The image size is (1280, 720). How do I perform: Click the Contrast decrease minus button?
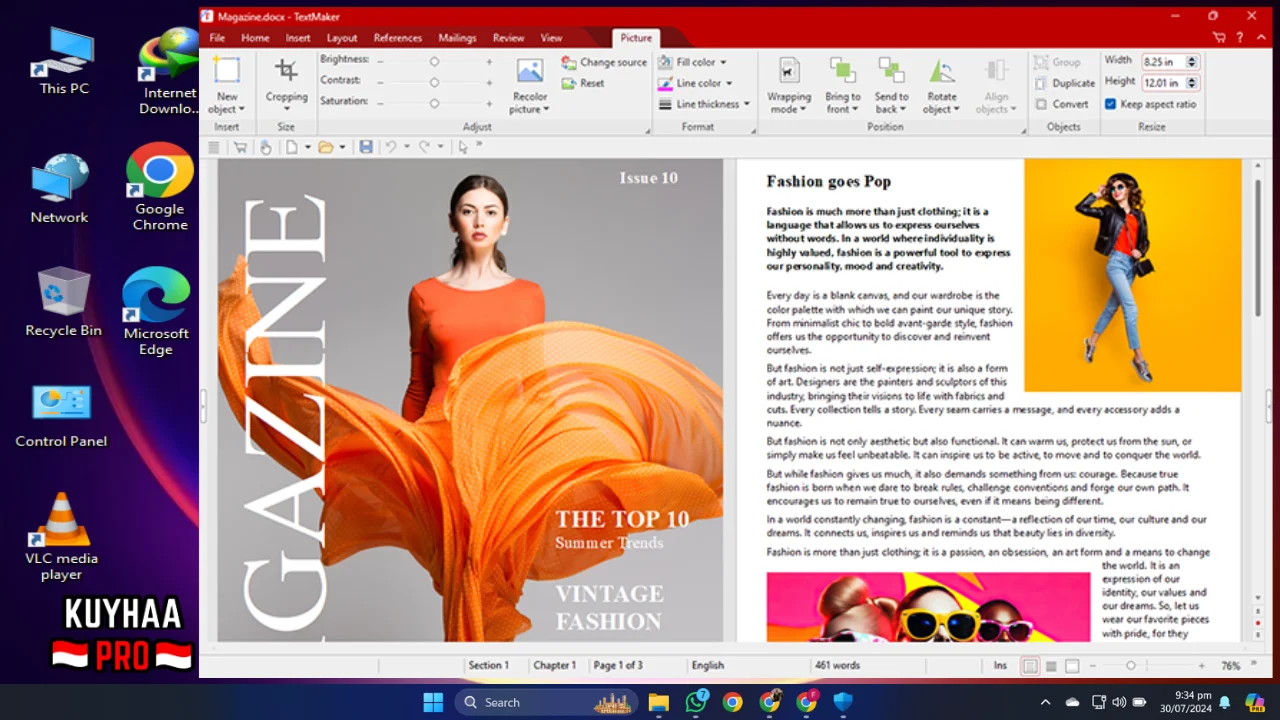click(380, 82)
